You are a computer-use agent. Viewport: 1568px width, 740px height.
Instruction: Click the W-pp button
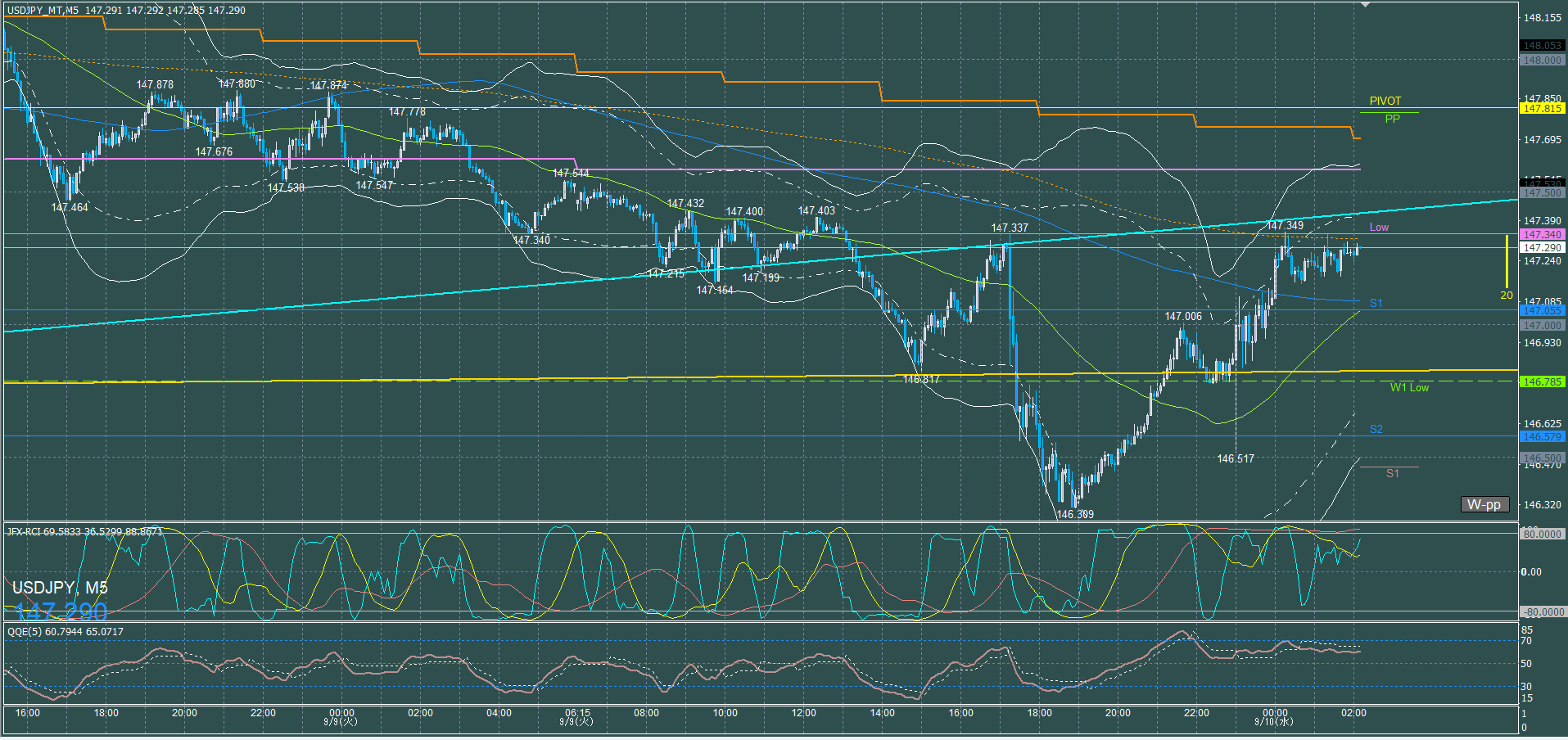1484,504
